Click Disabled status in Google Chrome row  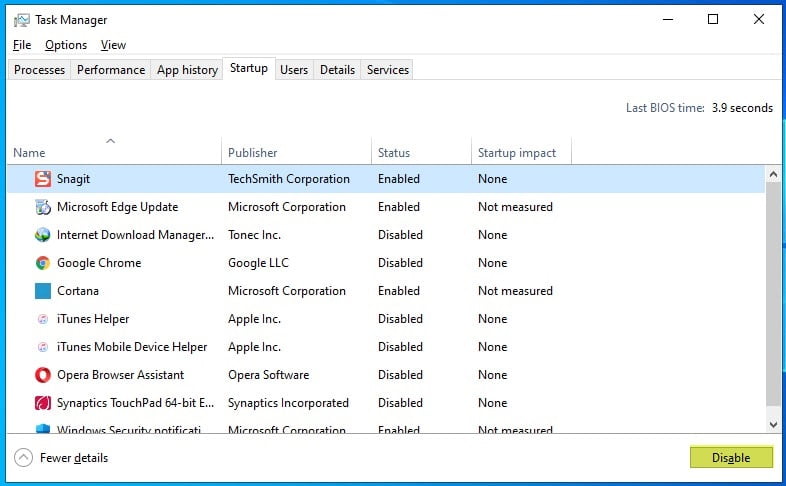400,263
